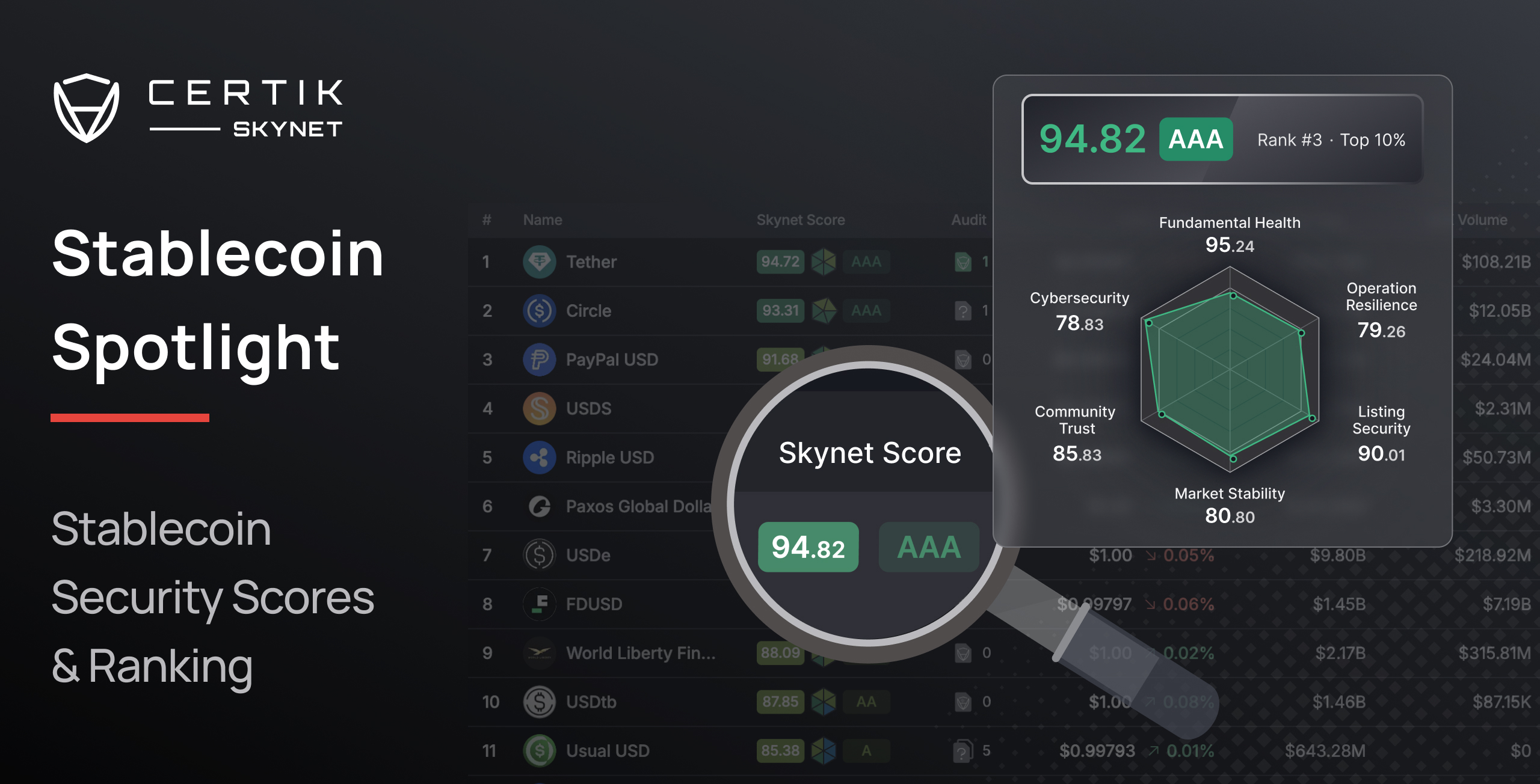Click the Ripple USD coin icon
The height and width of the screenshot is (784, 1540).
[540, 457]
